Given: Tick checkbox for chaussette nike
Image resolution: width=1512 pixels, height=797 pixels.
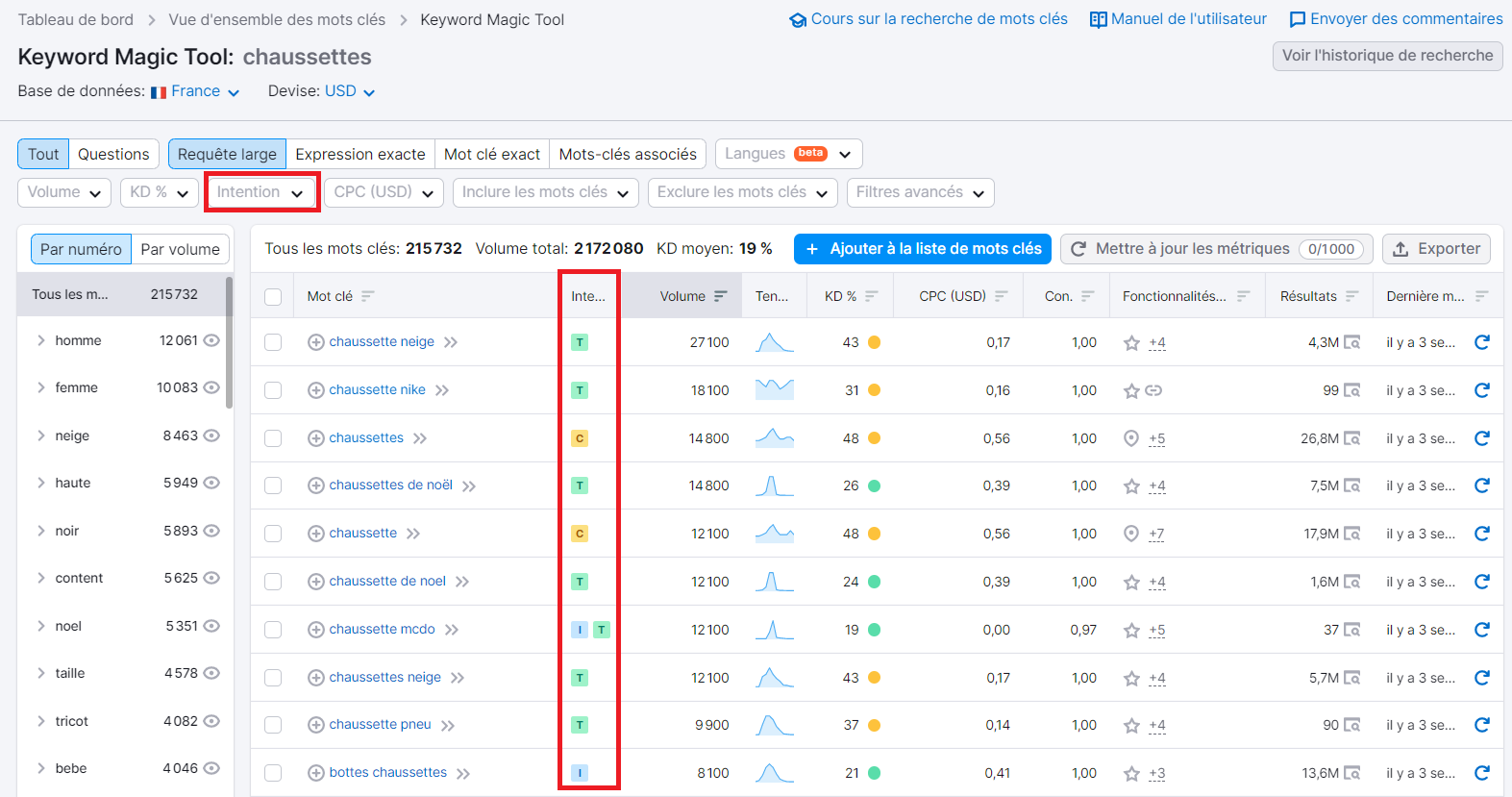Looking at the screenshot, I should click(x=273, y=390).
